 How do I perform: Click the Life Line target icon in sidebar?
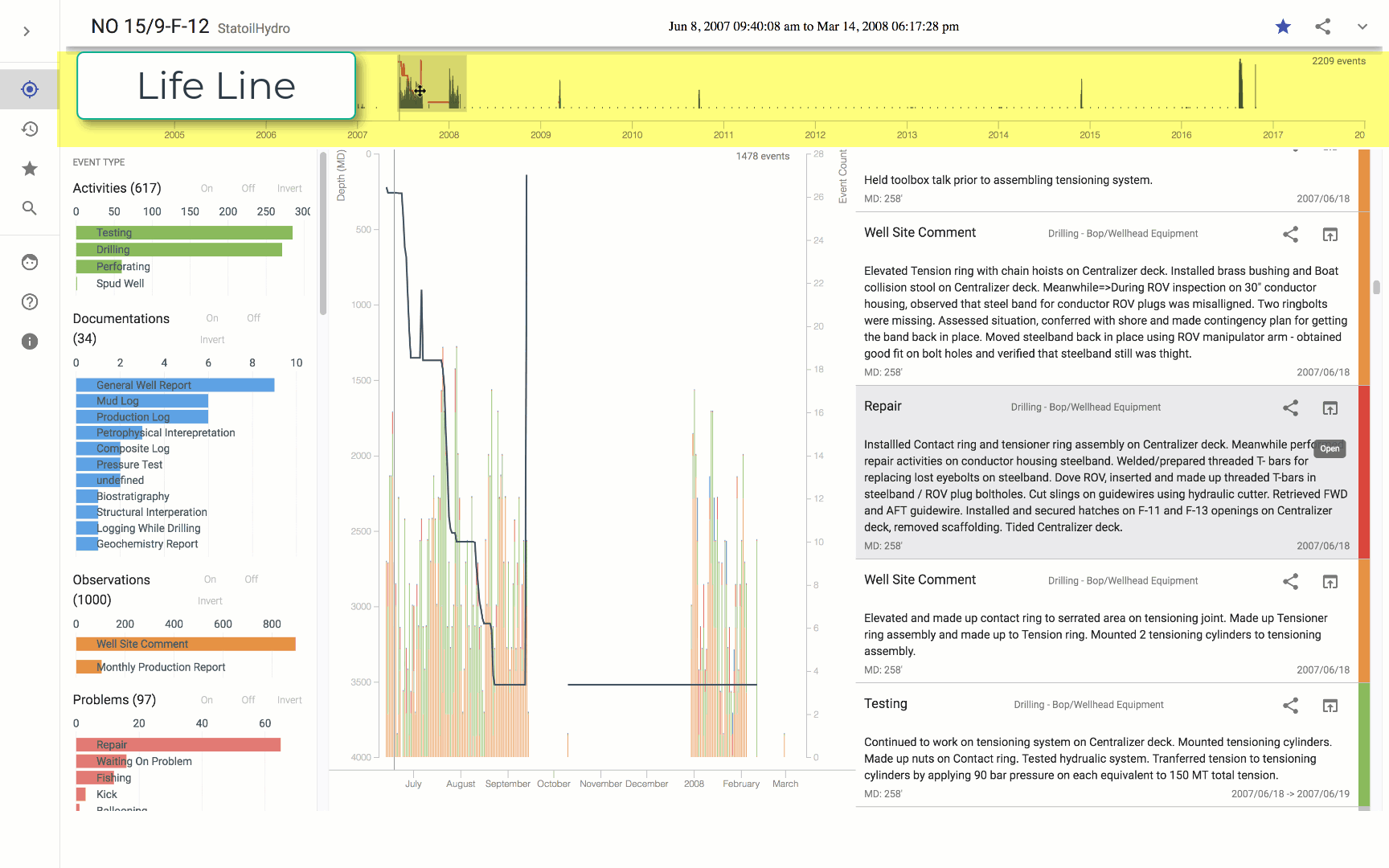click(30, 89)
